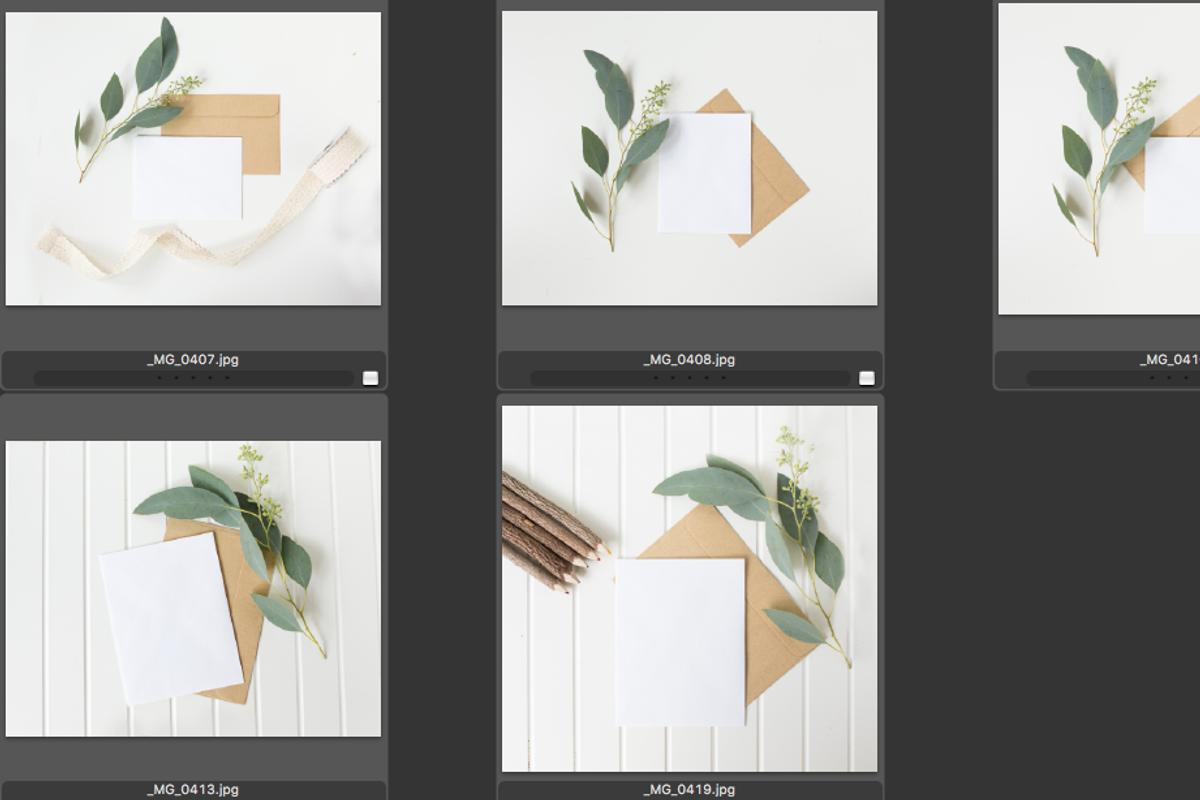Select the _MG_0407.jpg thumbnail with lace ribbon
This screenshot has height=800, width=1200.
193,159
